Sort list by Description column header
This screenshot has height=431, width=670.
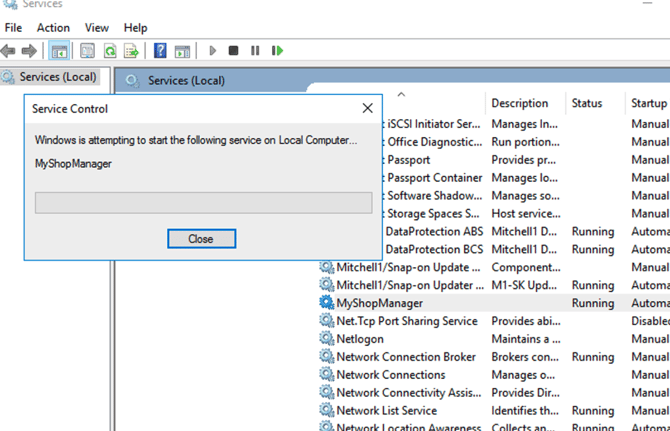point(520,103)
